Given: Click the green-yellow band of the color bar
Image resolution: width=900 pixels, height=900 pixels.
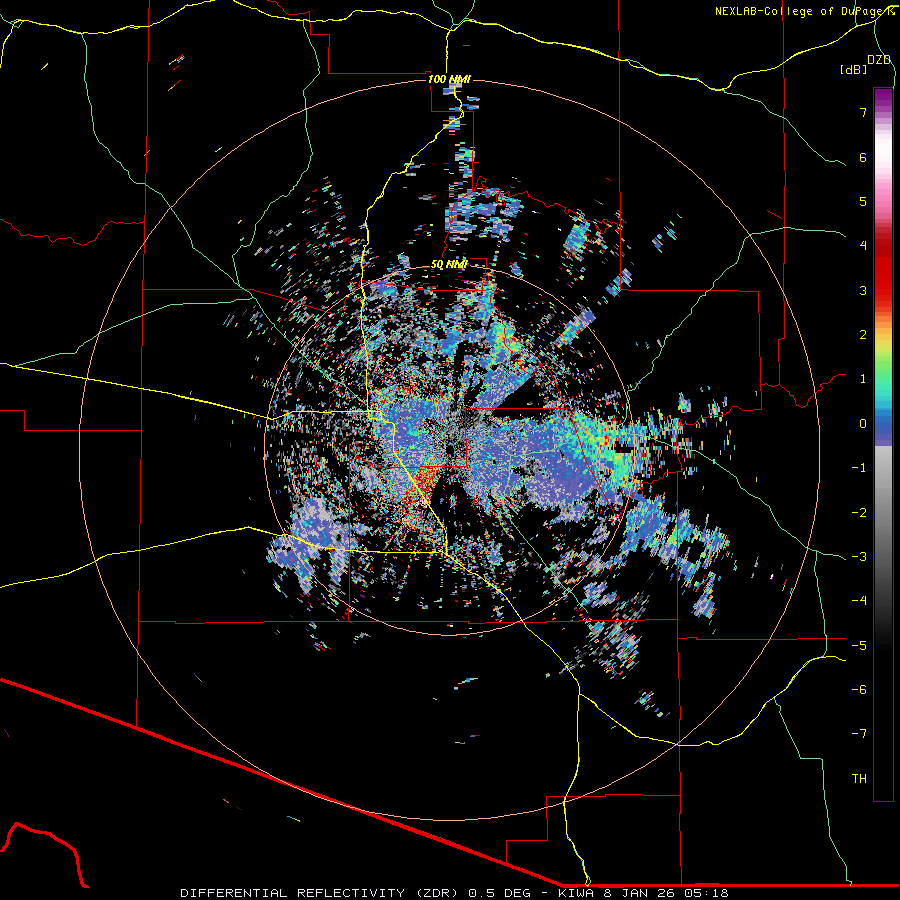Looking at the screenshot, I should (883, 359).
